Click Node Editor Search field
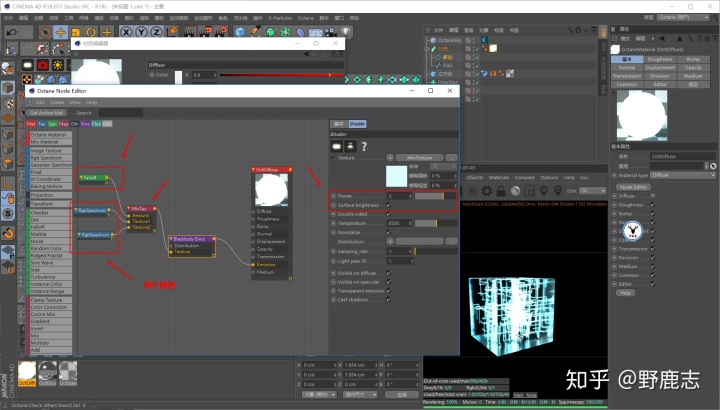 (121, 112)
